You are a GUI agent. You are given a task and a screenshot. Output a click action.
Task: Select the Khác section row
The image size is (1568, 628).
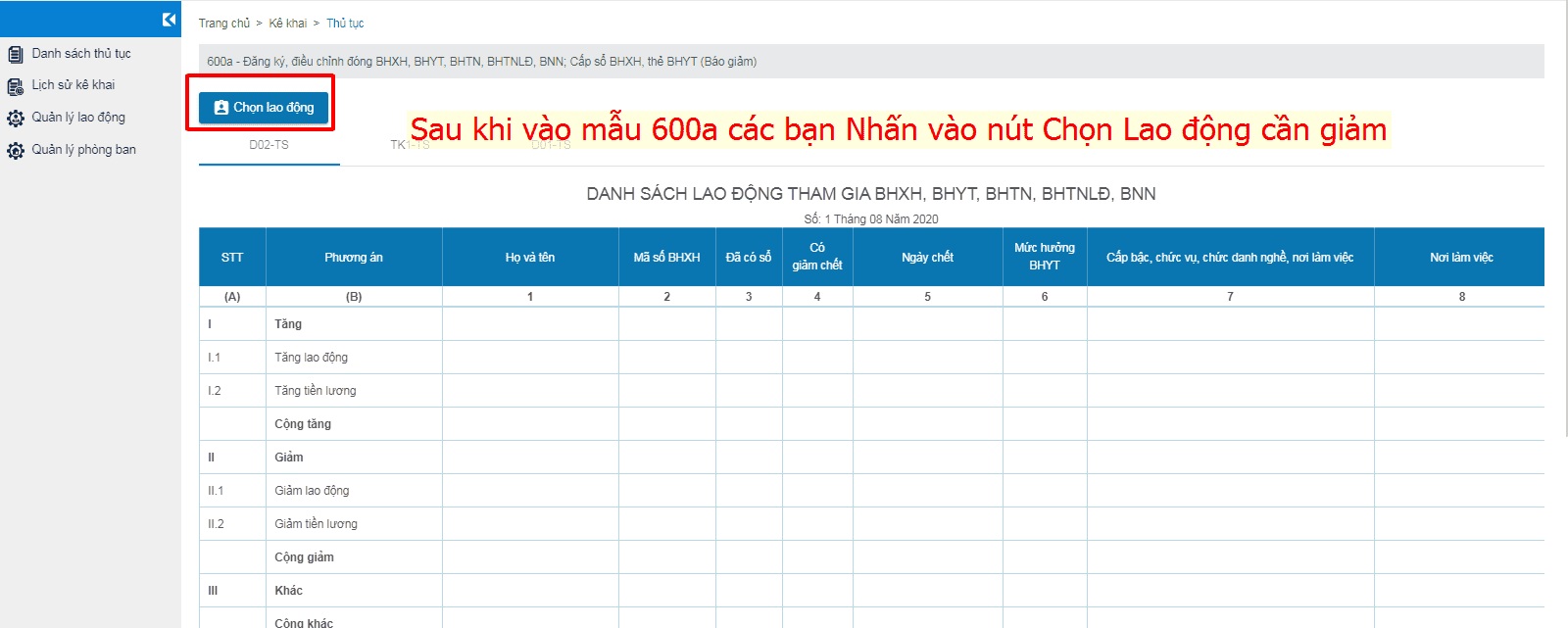coord(871,591)
